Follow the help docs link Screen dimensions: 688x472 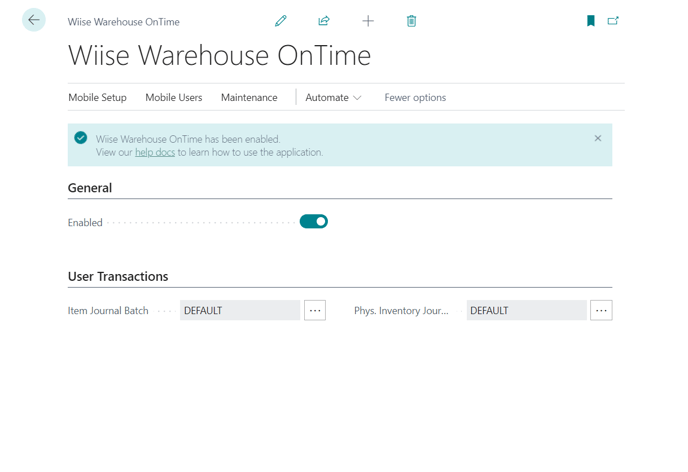(155, 152)
